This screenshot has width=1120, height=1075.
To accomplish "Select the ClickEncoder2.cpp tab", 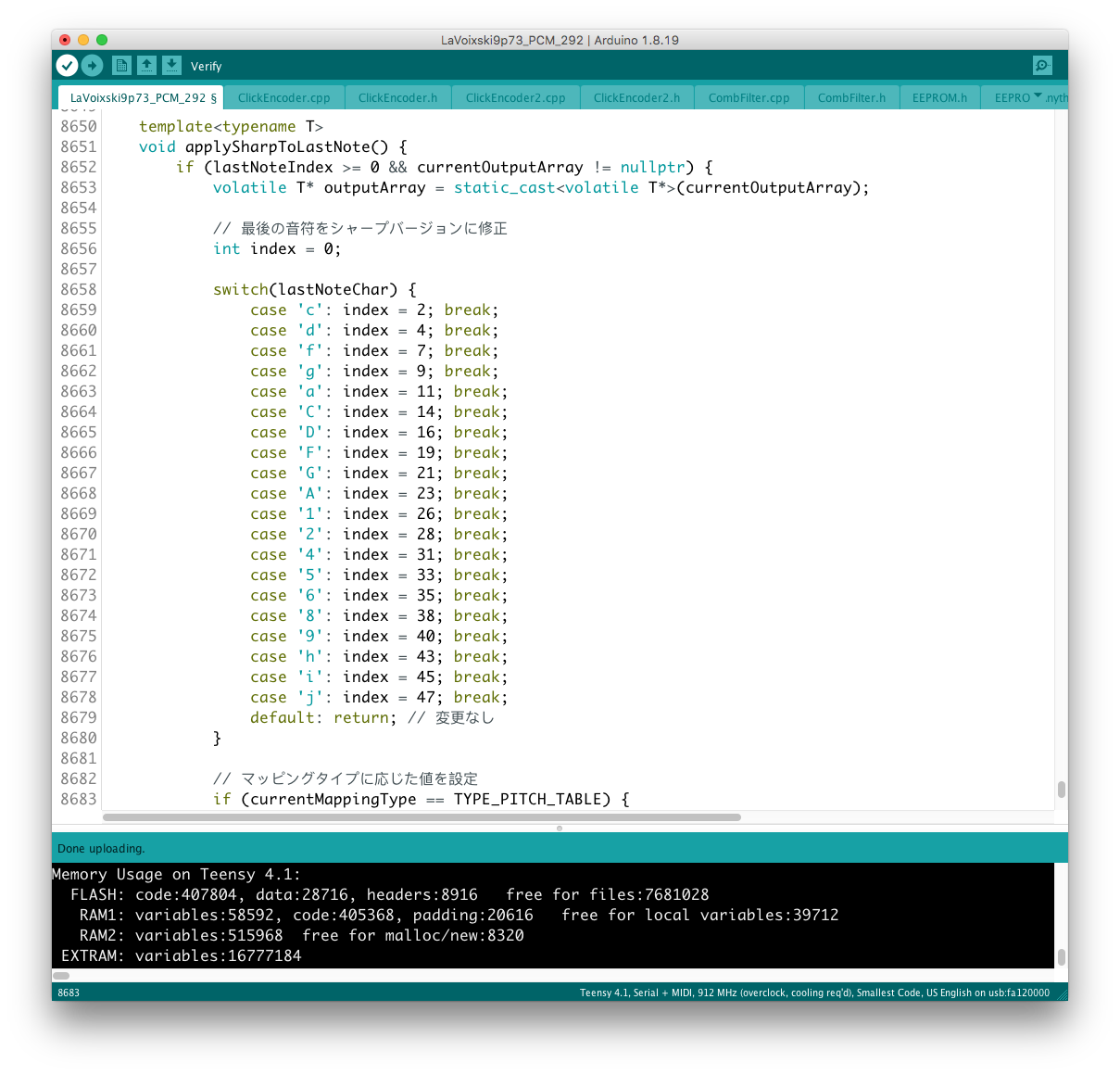I will click(x=515, y=97).
